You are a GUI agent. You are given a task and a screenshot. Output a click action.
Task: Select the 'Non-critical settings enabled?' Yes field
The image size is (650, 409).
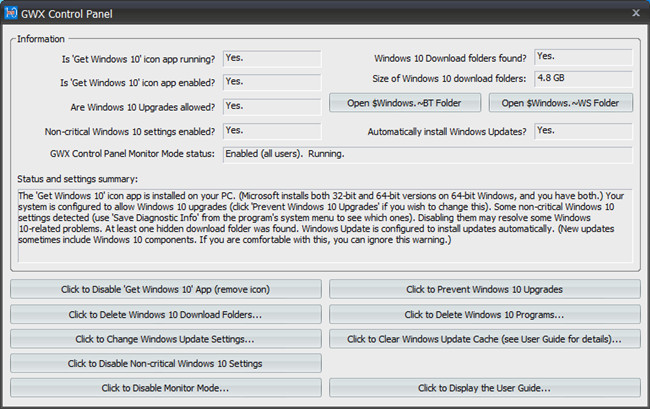tap(272, 131)
